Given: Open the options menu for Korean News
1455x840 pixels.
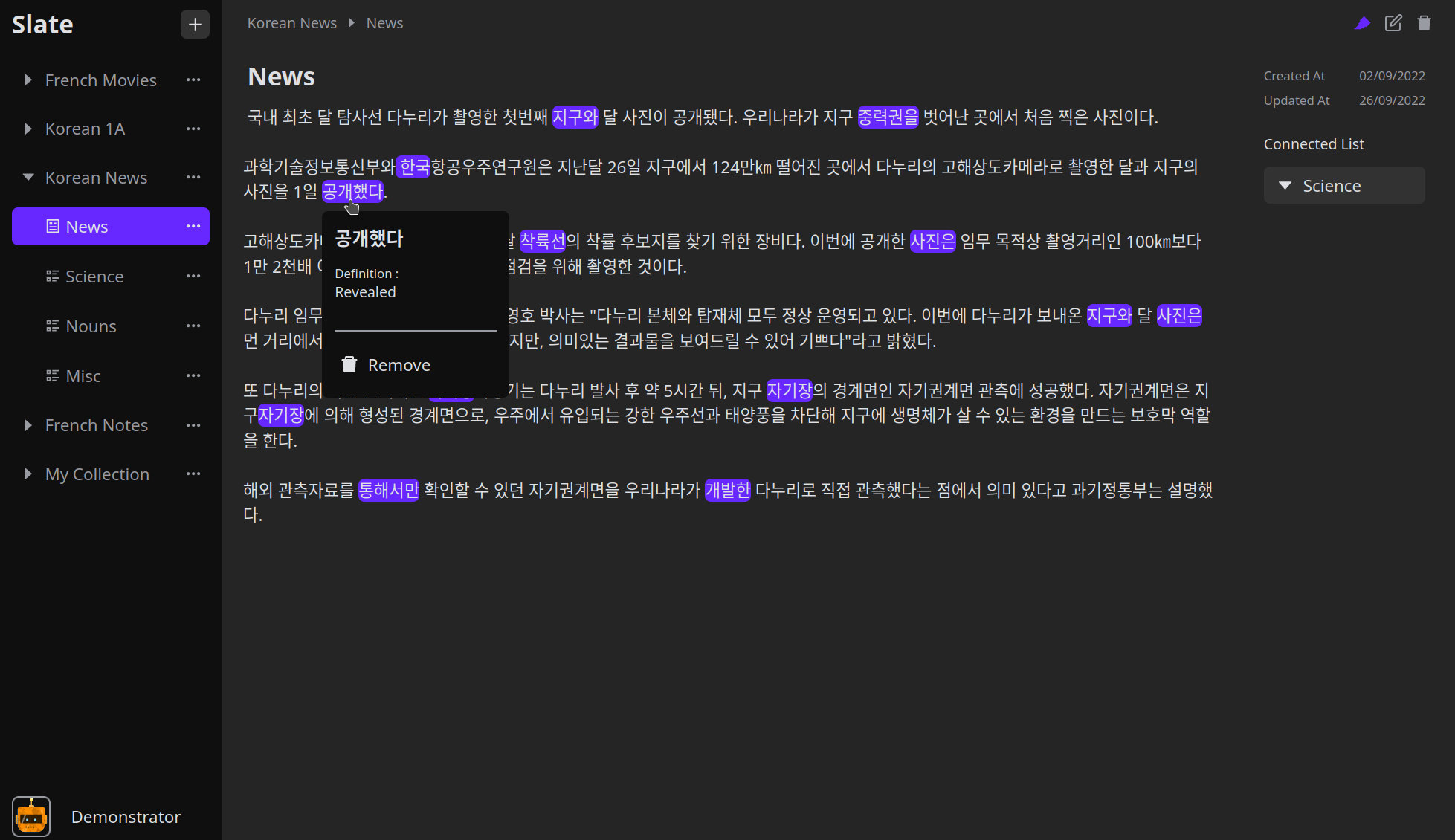Looking at the screenshot, I should (x=193, y=177).
